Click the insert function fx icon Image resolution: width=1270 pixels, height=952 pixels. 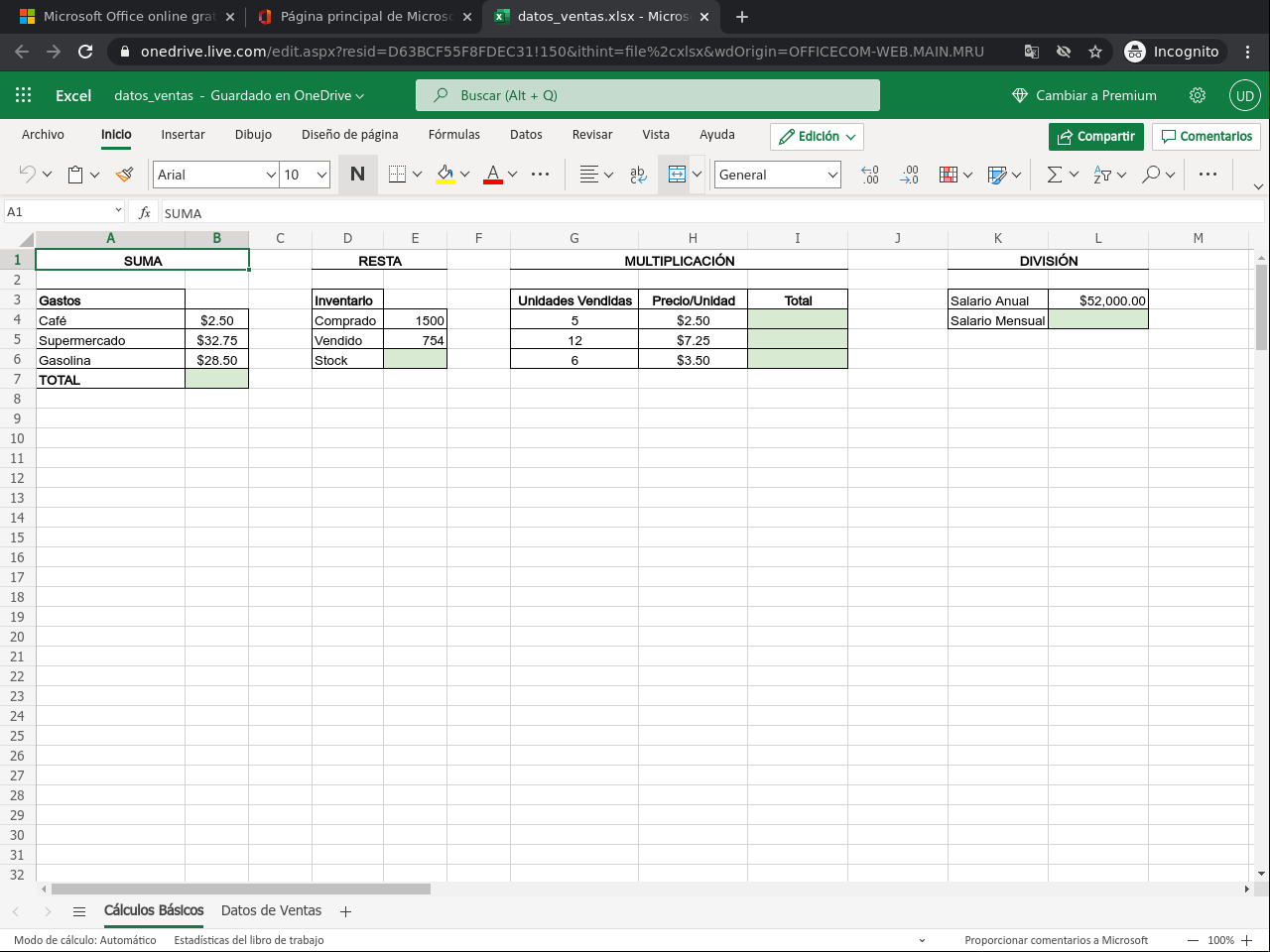(145, 212)
